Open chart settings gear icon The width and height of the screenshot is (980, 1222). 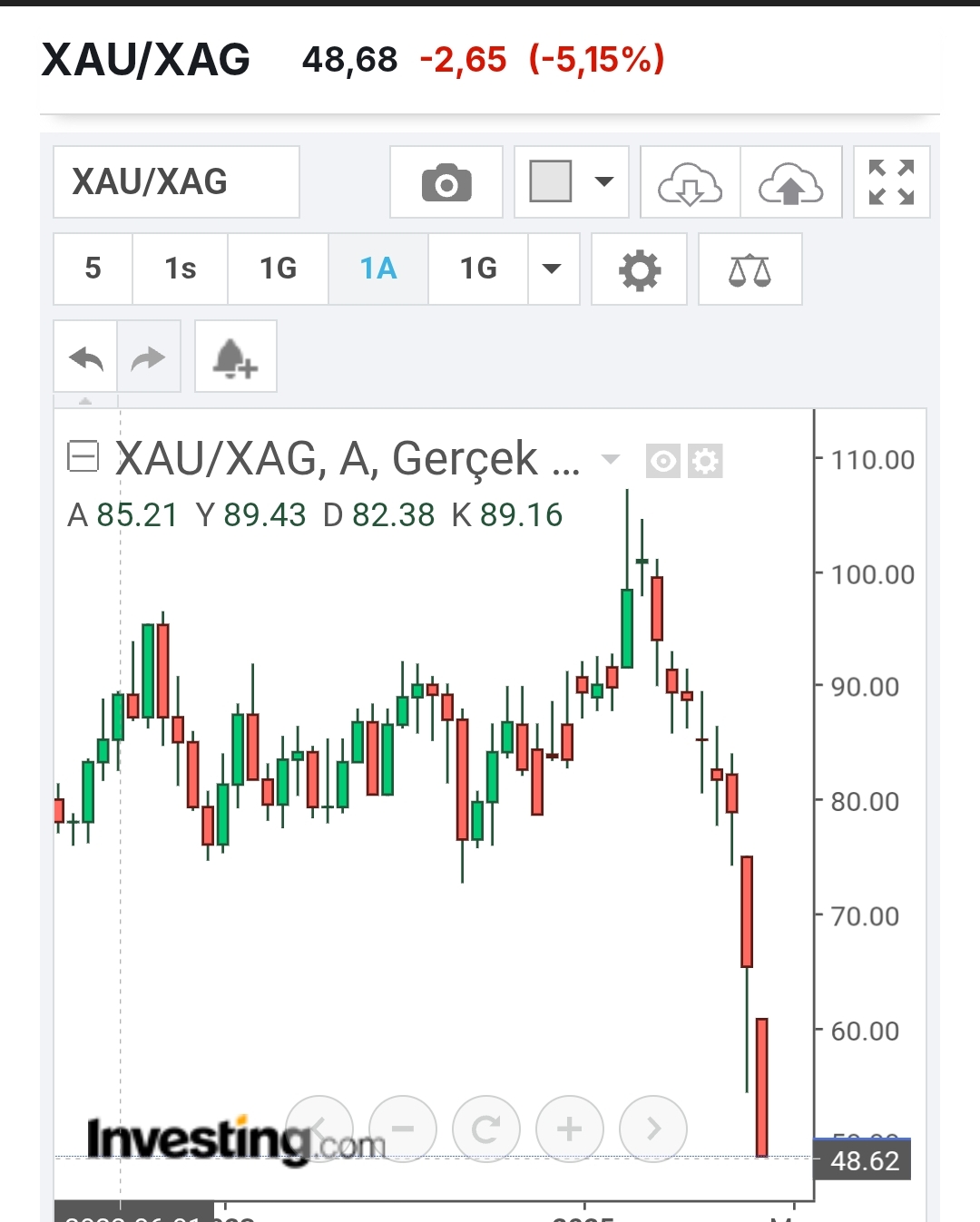coord(639,269)
